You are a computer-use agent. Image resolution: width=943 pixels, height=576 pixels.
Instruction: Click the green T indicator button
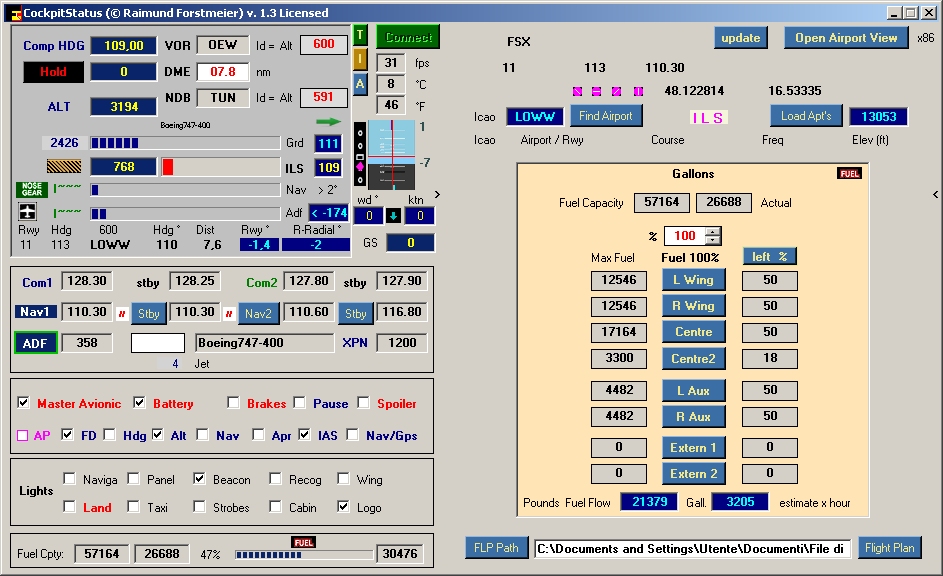pos(360,35)
